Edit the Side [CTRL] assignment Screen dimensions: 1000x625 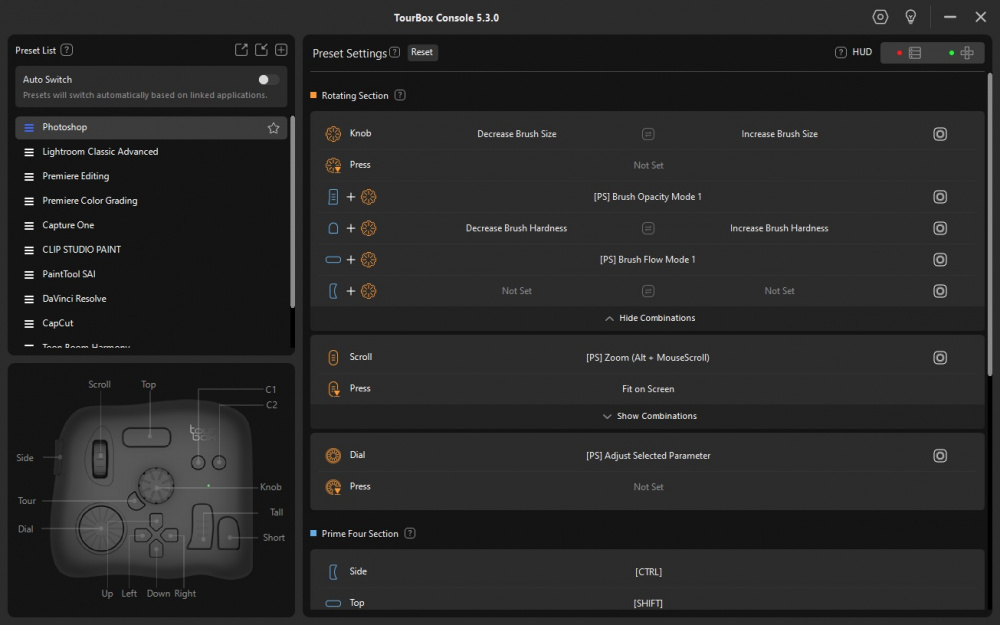(648, 572)
